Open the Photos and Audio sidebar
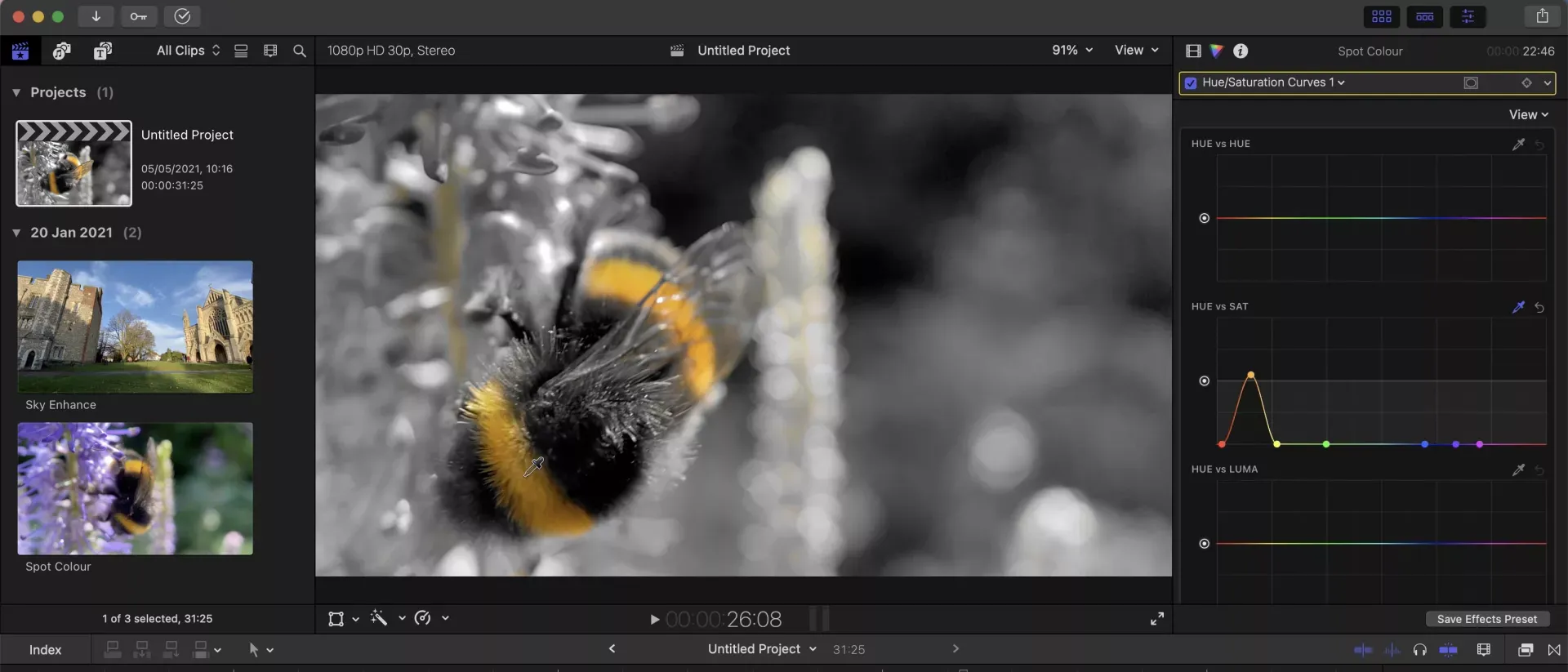1568x672 pixels. click(x=61, y=51)
